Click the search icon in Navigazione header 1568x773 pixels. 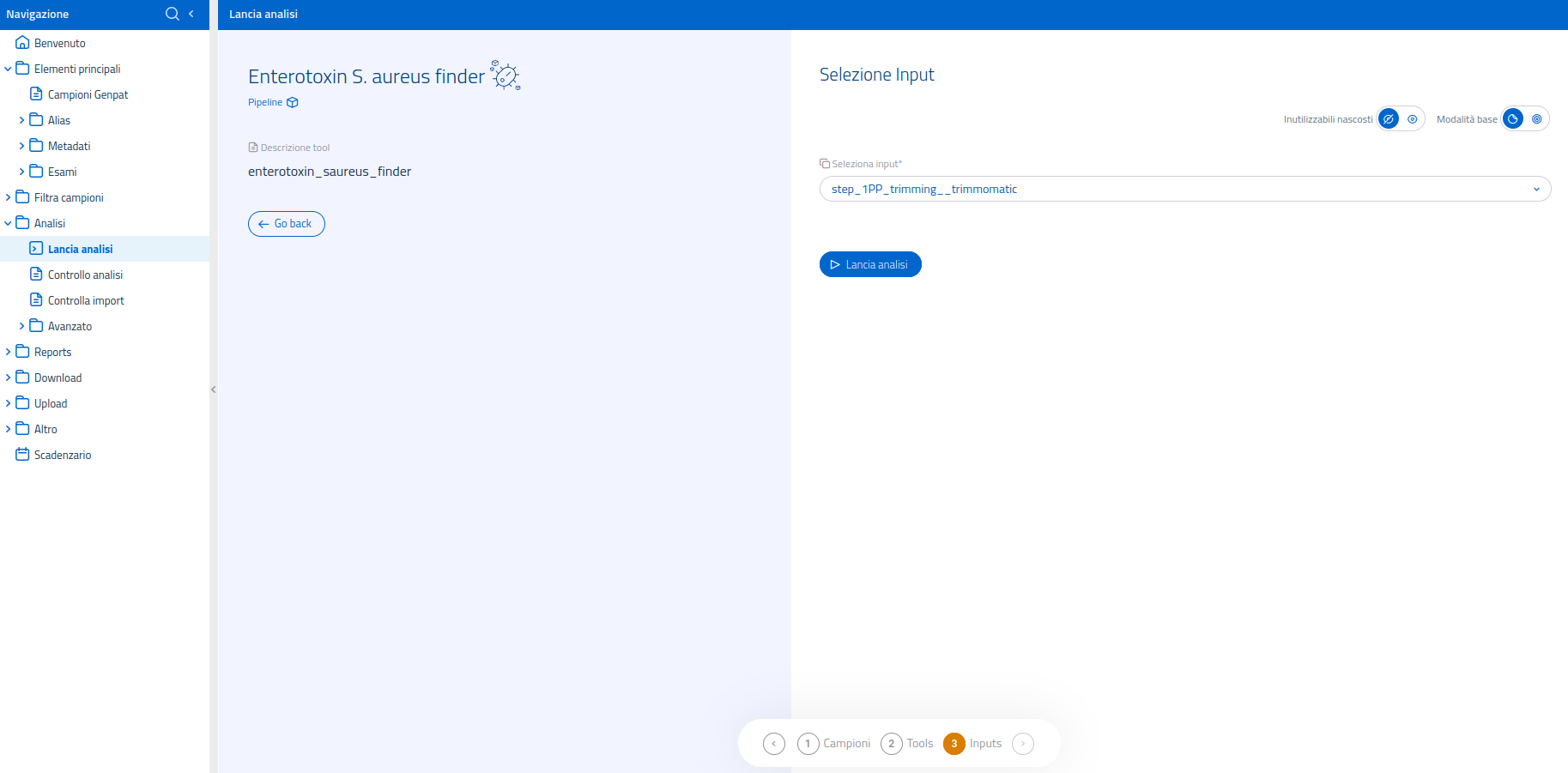[x=172, y=14]
